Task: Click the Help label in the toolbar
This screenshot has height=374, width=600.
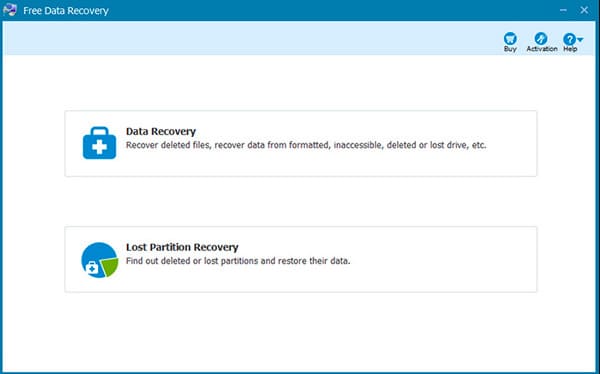Action: pos(570,49)
